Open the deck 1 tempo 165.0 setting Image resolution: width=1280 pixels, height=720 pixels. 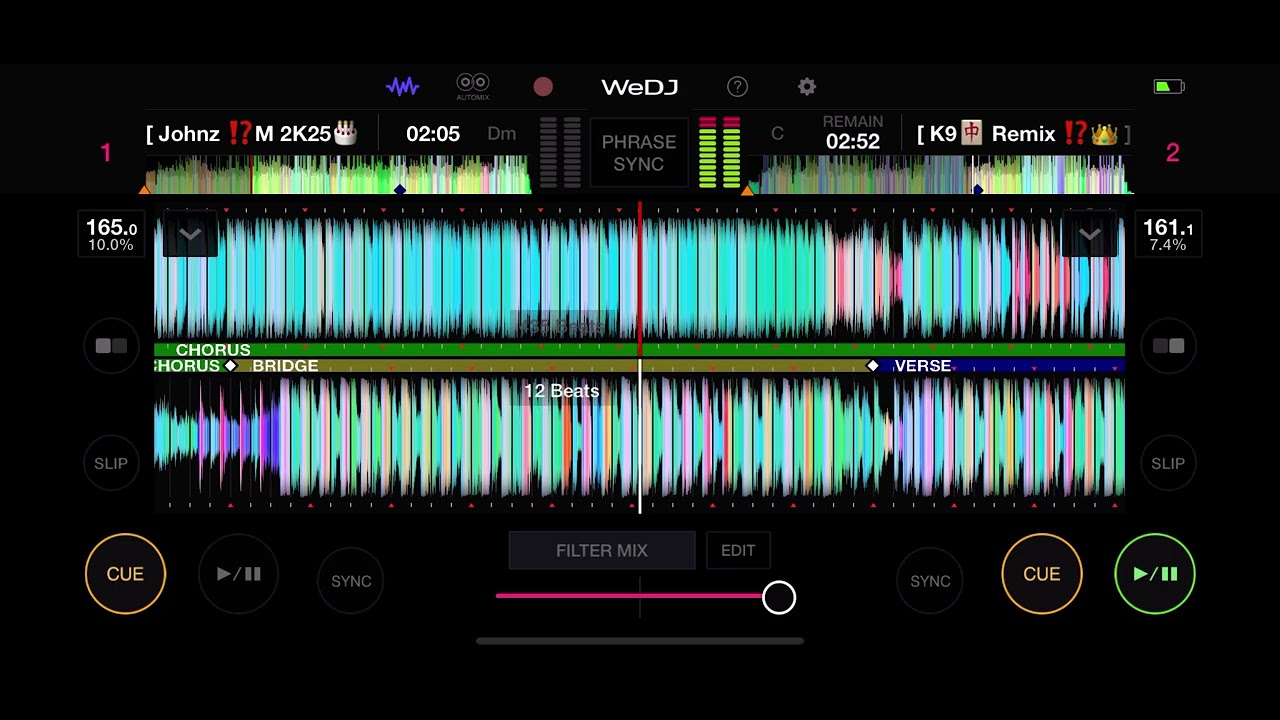[x=111, y=235]
